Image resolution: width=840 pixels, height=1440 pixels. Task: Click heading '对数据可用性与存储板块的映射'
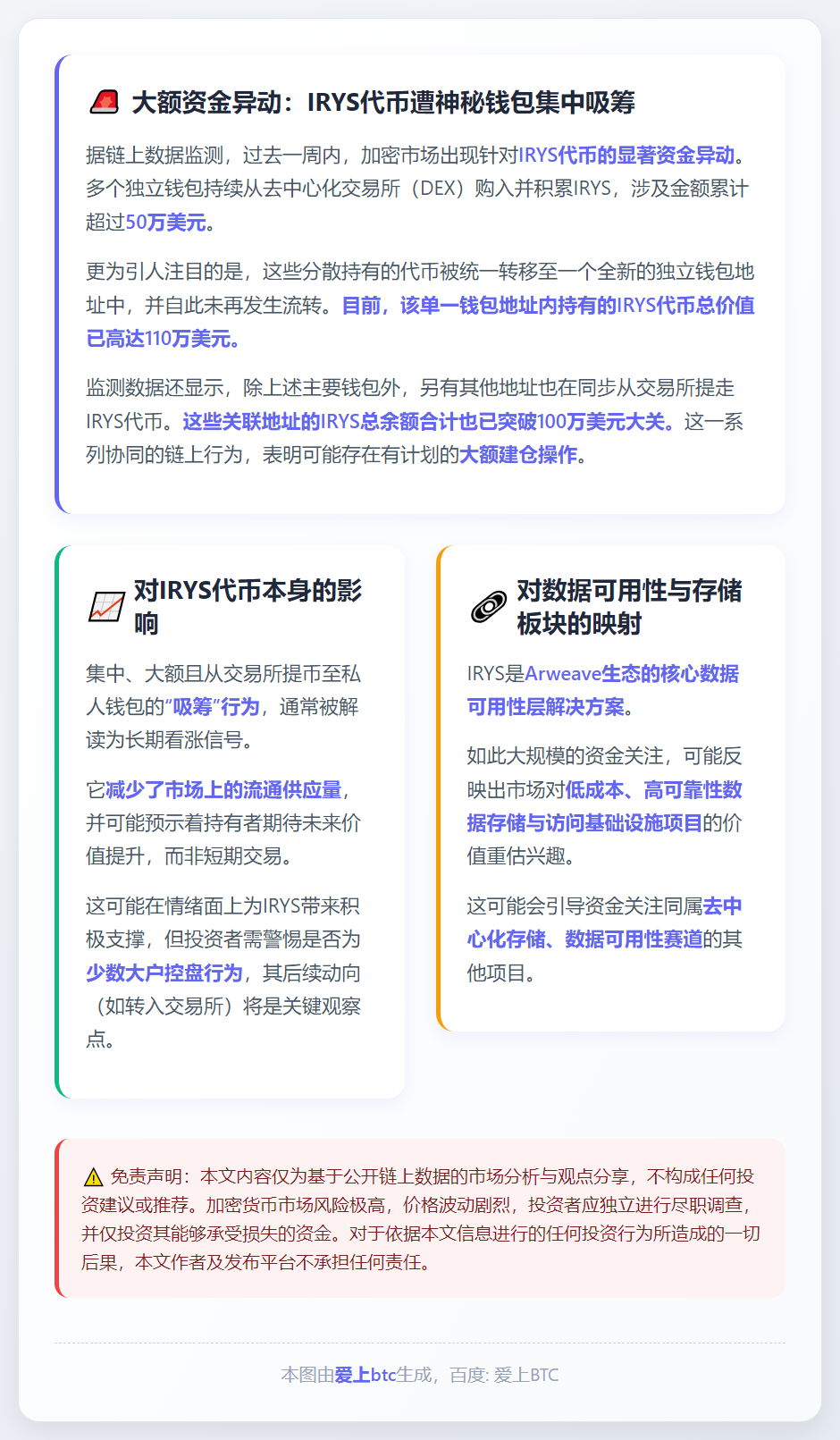coord(630,607)
